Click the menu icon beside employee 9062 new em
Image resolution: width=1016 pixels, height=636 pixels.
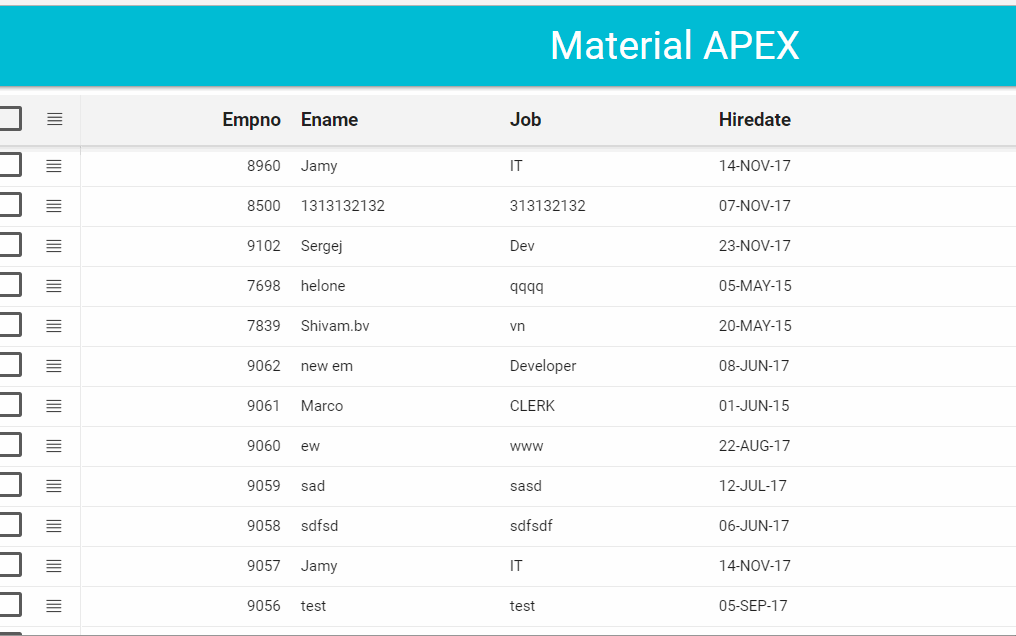pyautogui.click(x=54, y=365)
